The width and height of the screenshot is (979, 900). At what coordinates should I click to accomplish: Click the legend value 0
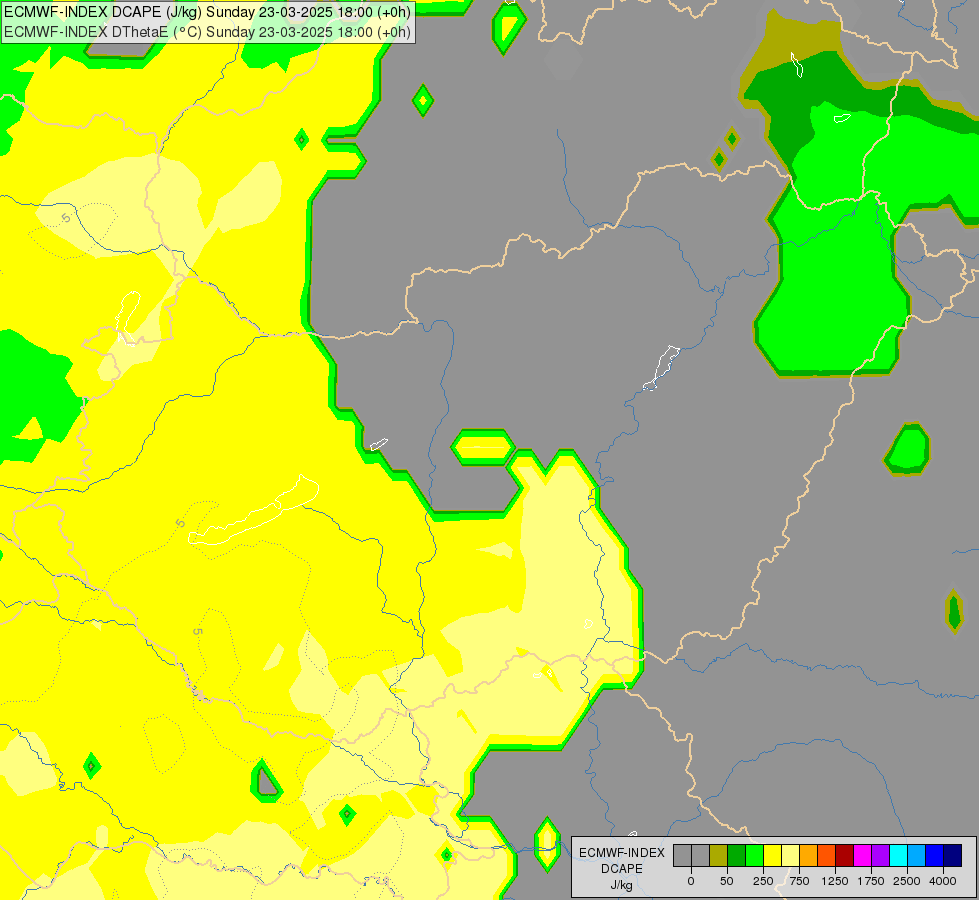(x=691, y=881)
